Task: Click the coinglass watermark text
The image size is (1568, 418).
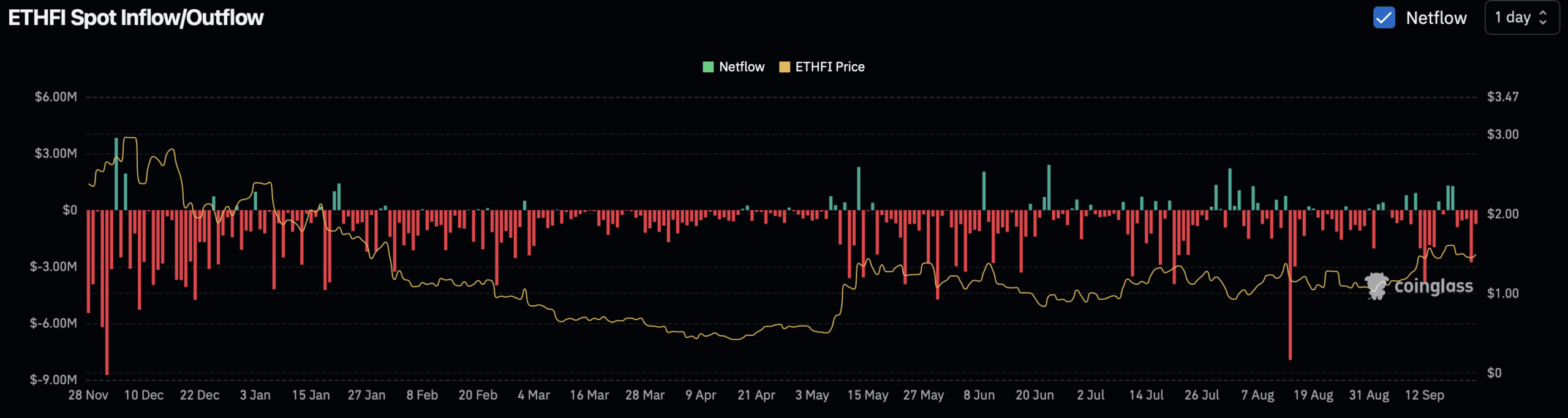Action: [x=1433, y=286]
